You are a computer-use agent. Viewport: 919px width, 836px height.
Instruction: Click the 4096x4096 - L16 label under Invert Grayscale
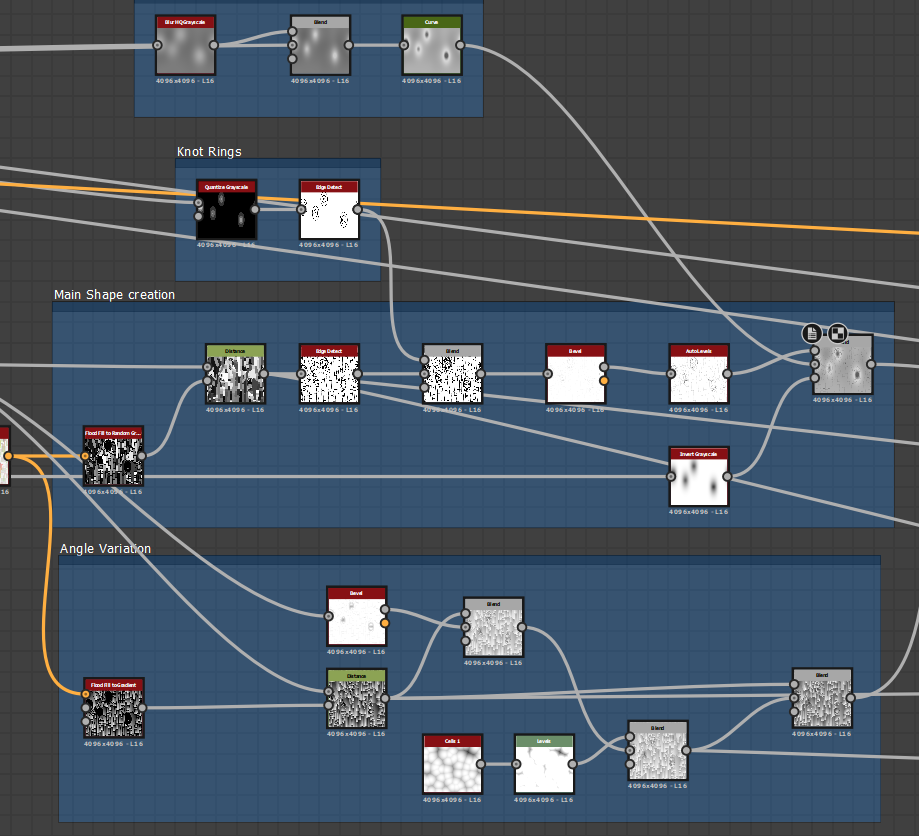tap(699, 512)
